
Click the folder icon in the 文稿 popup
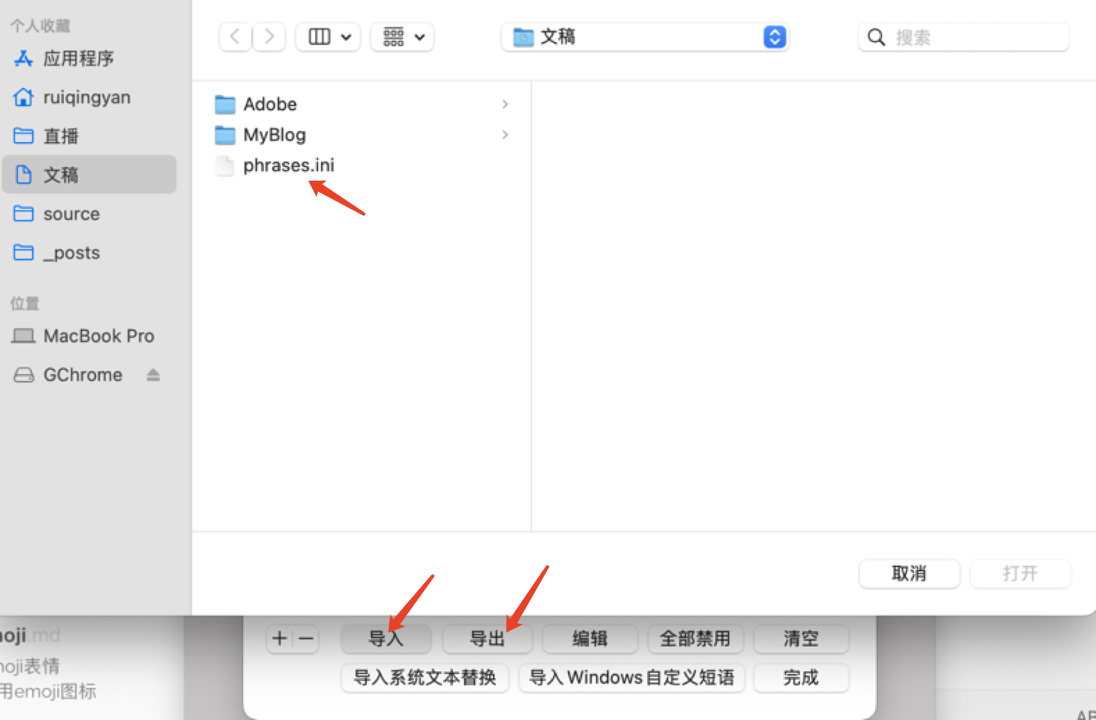click(523, 37)
